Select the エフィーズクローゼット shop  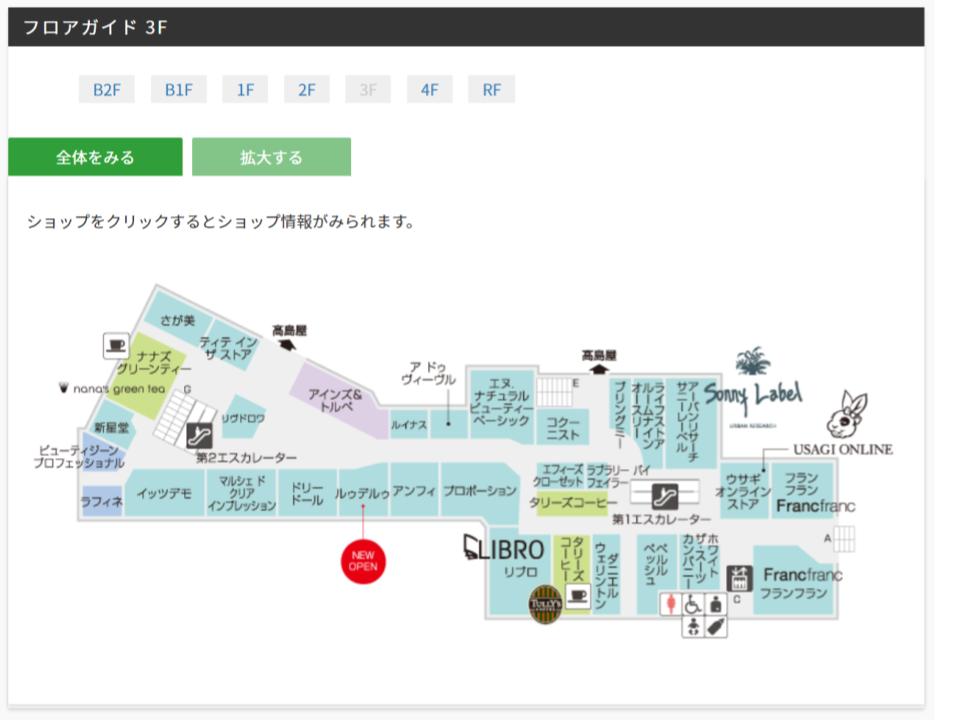pos(558,476)
